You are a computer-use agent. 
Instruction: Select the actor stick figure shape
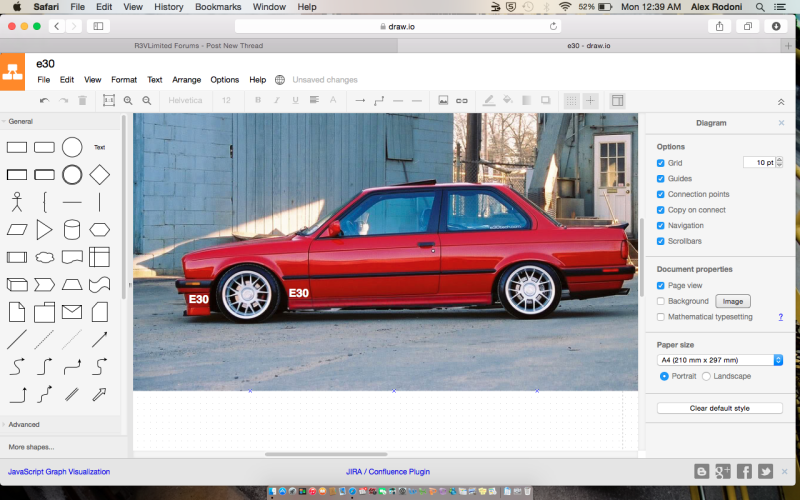click(17, 202)
